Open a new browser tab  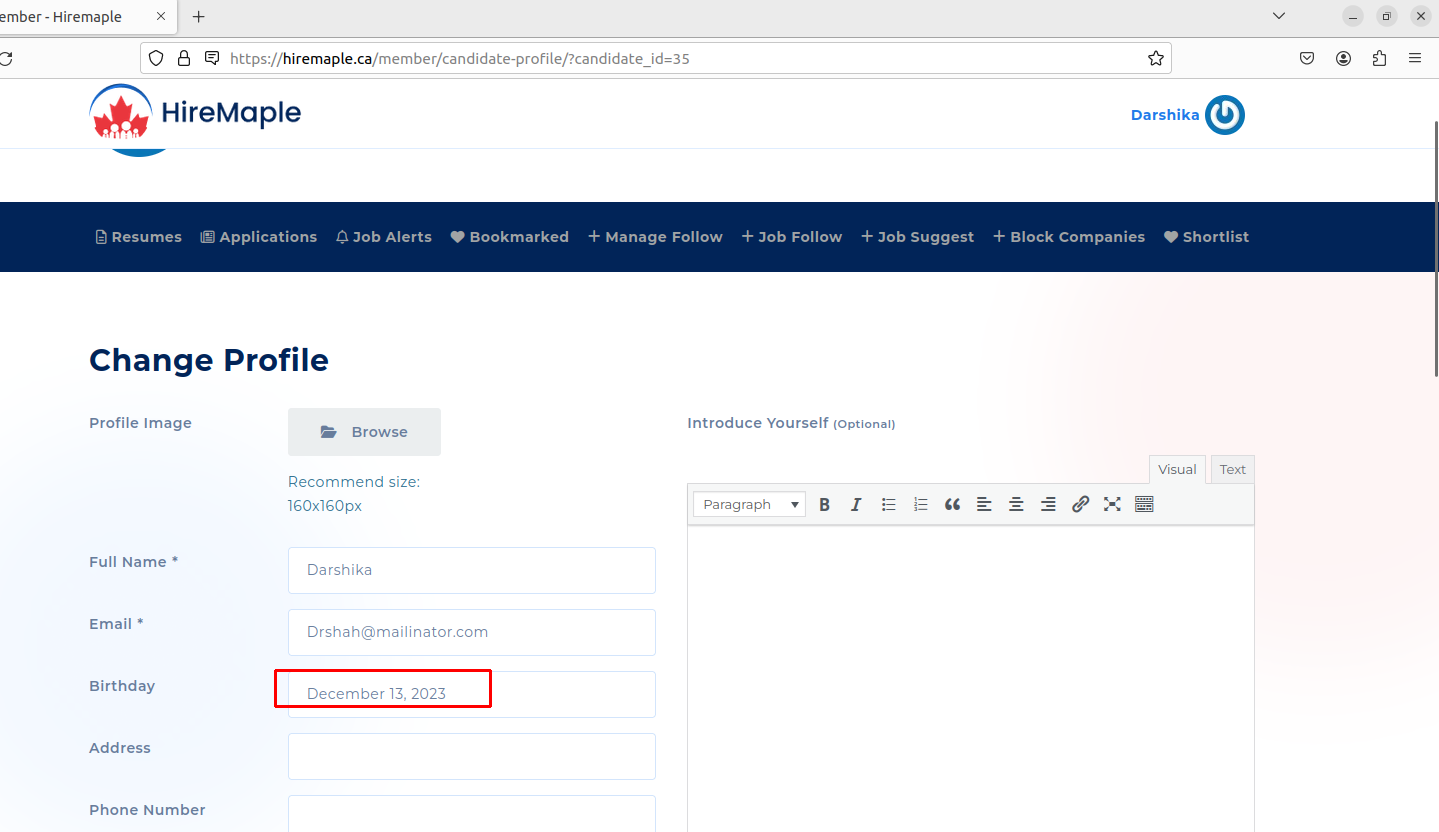(199, 17)
